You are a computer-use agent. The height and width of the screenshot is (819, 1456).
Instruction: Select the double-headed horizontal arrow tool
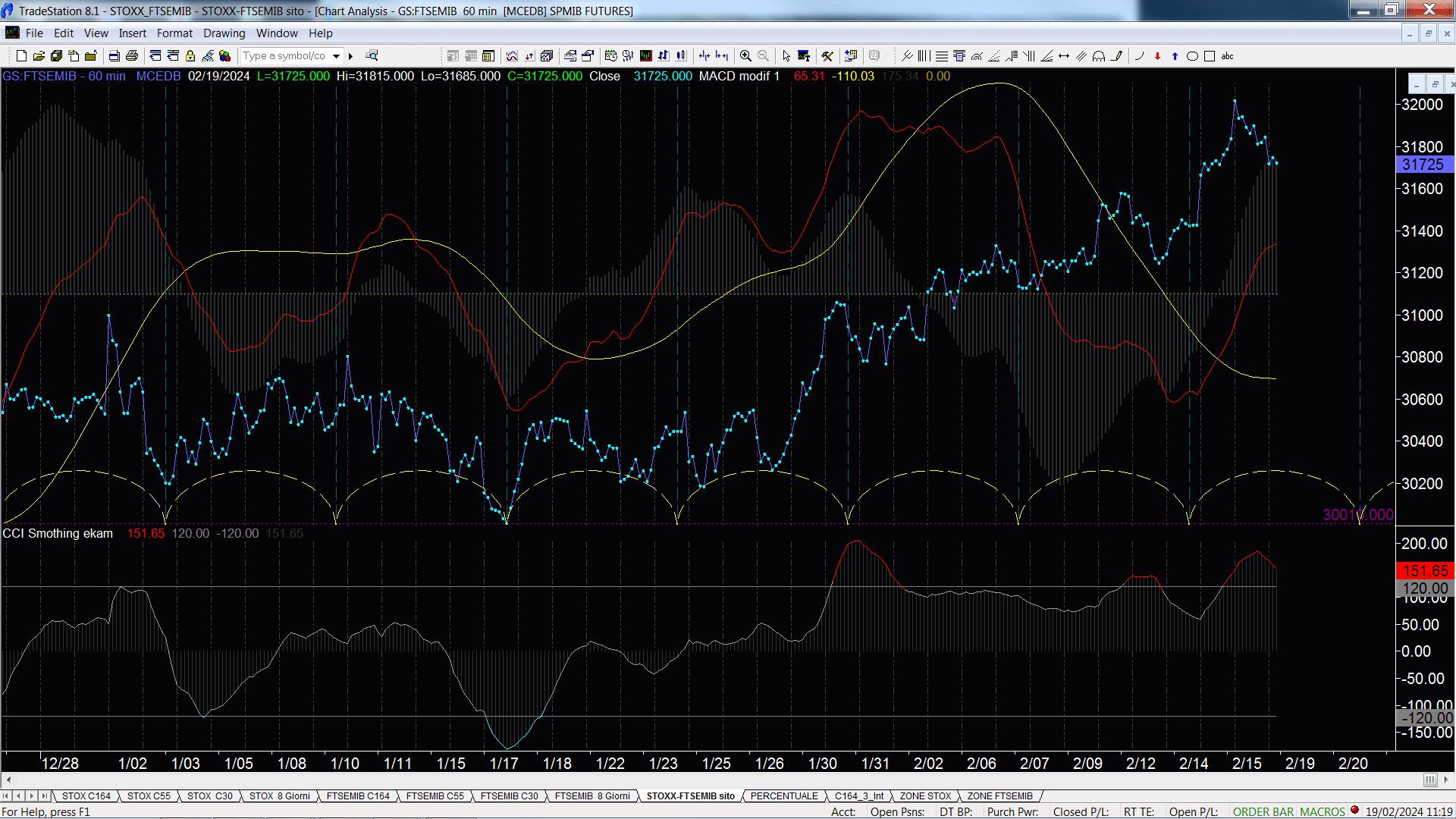[1064, 56]
